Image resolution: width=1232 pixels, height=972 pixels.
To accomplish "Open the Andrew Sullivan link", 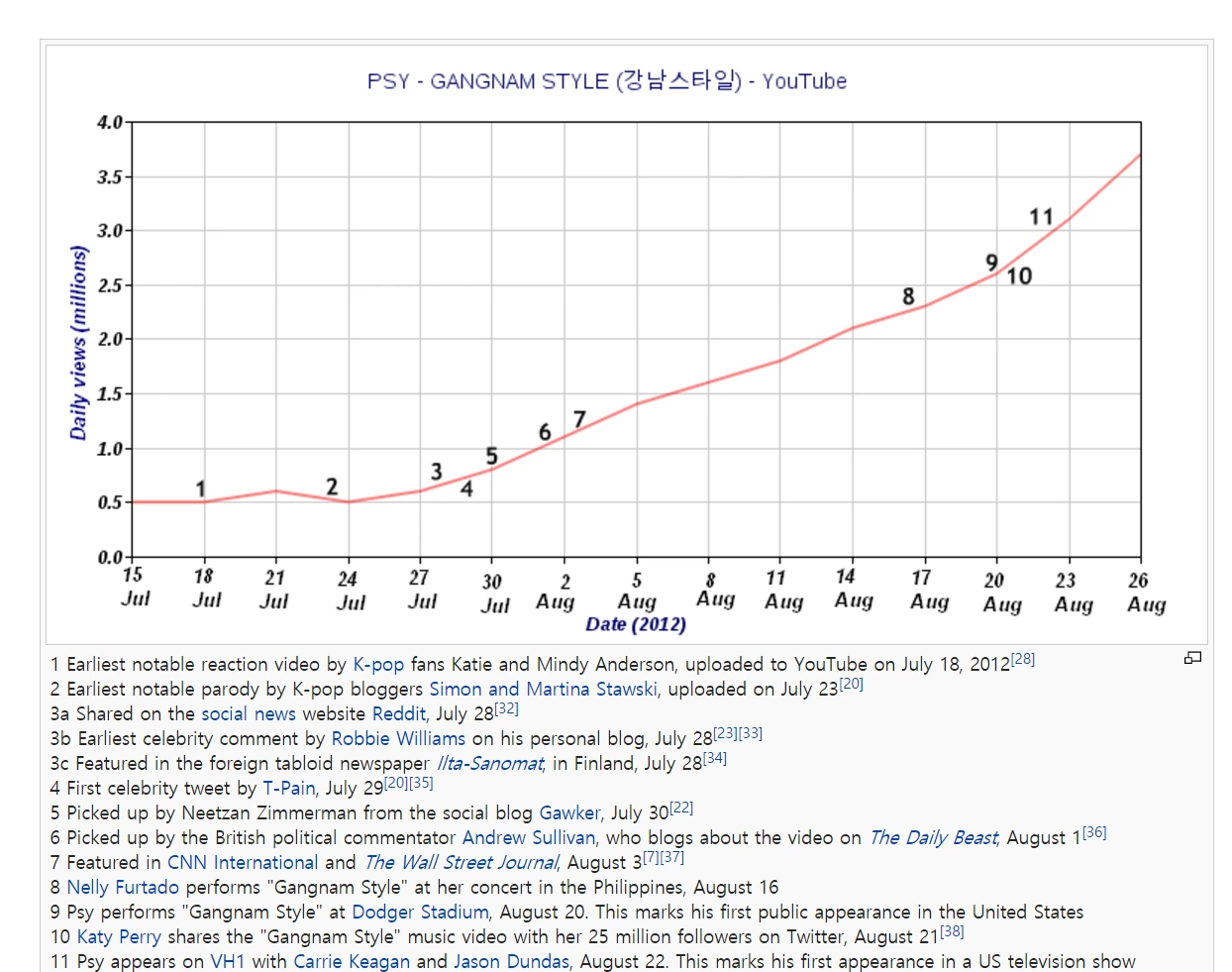I will click(x=529, y=837).
